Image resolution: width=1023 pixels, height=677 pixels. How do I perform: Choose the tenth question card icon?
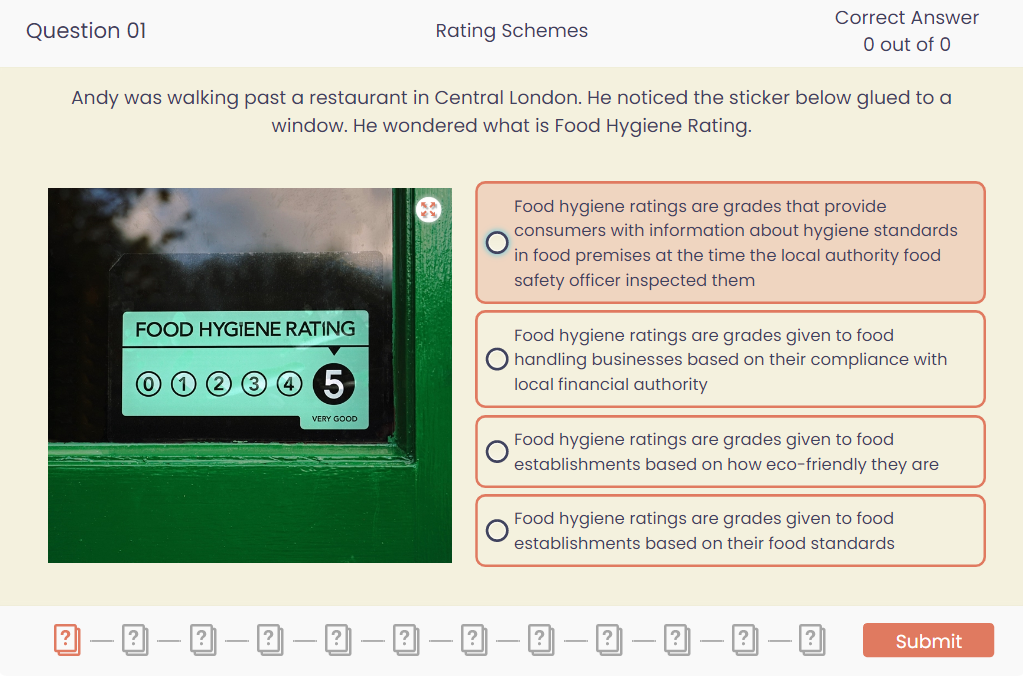click(x=677, y=640)
